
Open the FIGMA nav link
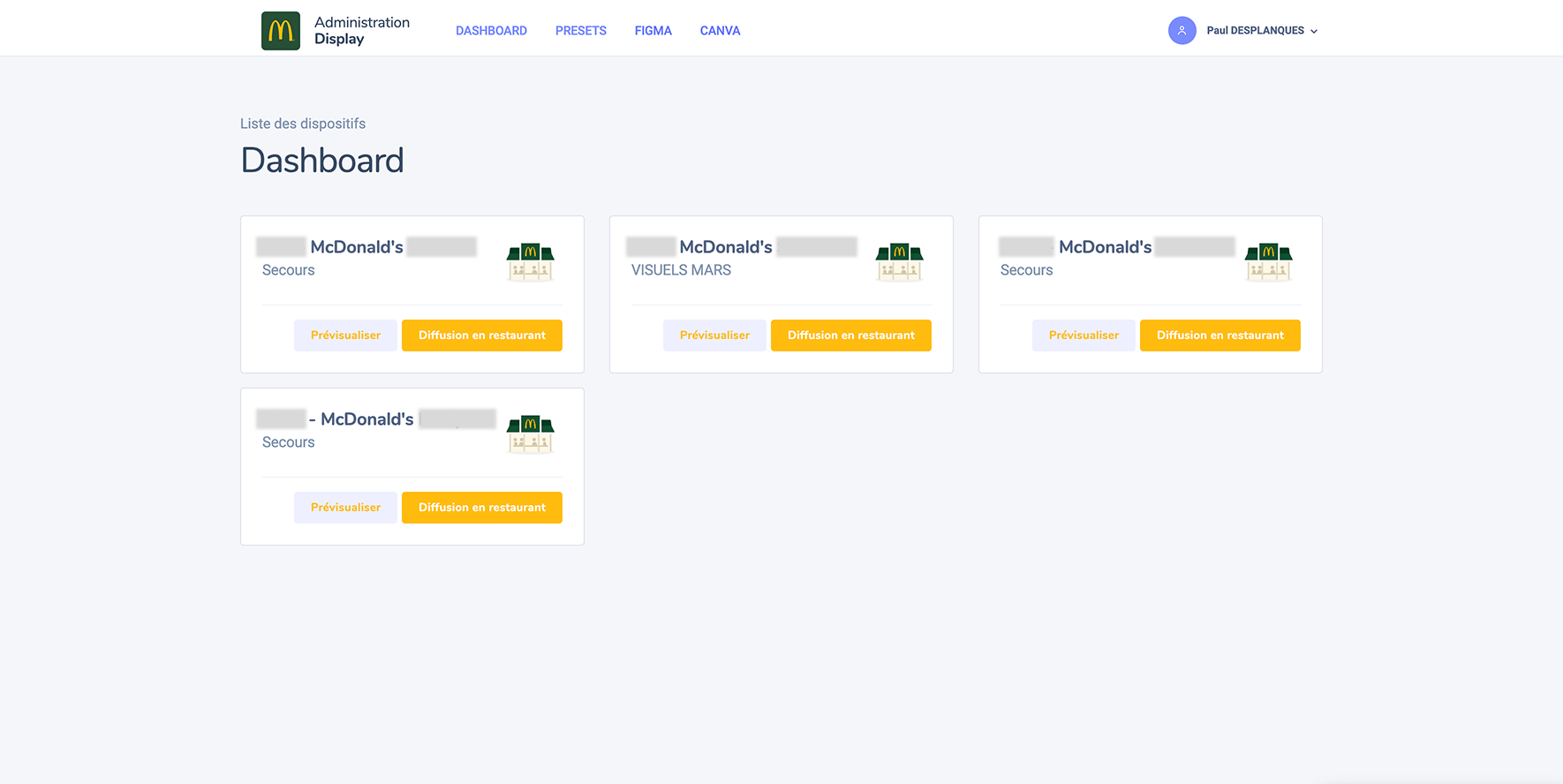(x=653, y=31)
